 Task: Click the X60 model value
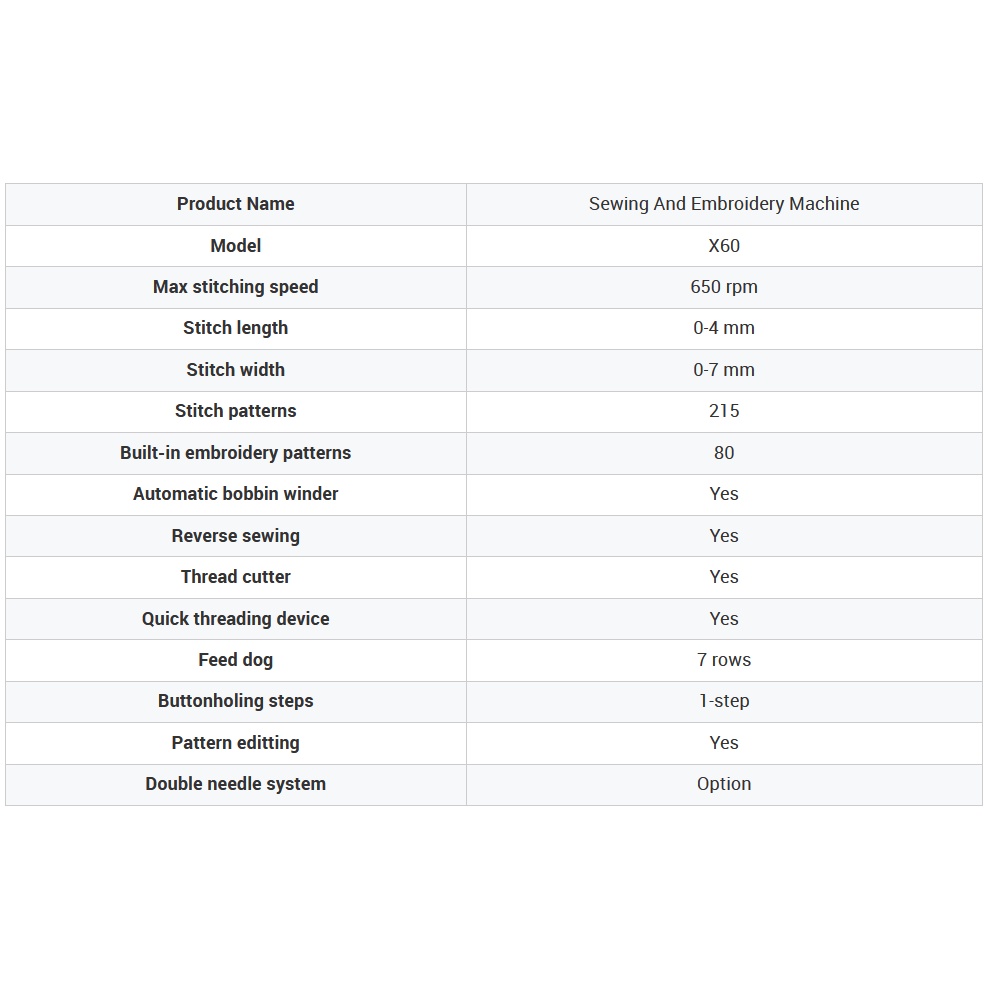click(724, 246)
